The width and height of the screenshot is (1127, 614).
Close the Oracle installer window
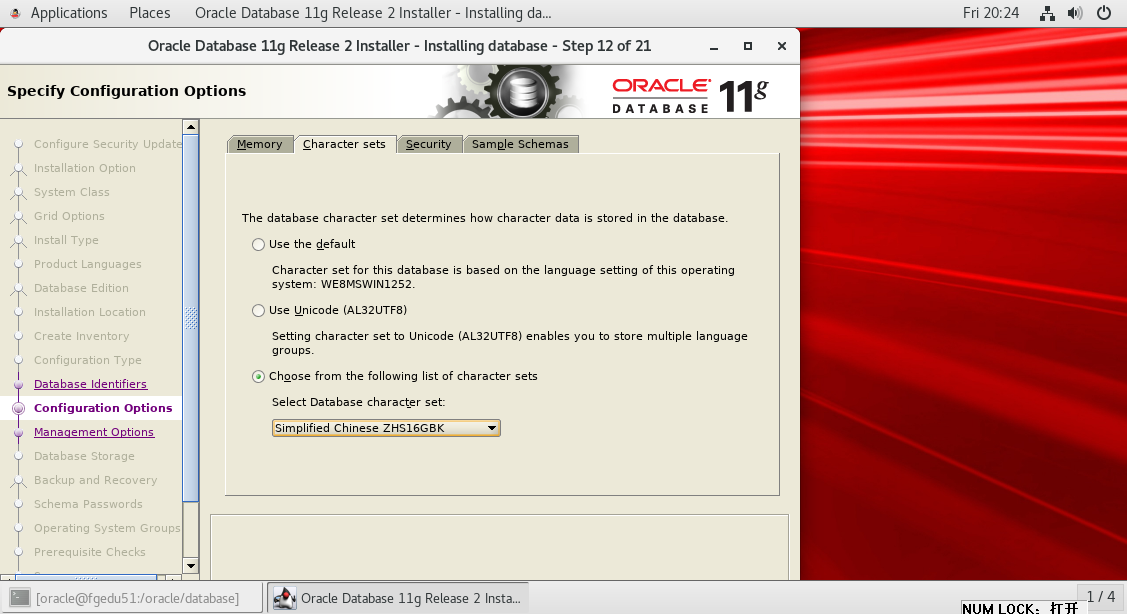(x=782, y=46)
